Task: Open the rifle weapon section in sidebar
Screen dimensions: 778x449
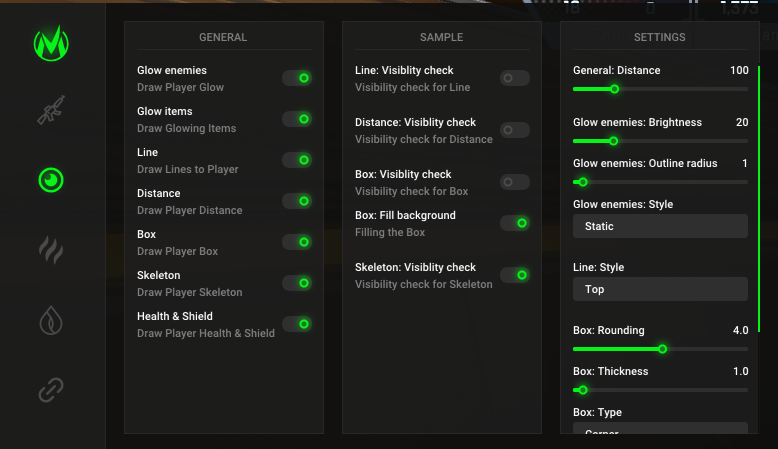Action: (x=50, y=111)
